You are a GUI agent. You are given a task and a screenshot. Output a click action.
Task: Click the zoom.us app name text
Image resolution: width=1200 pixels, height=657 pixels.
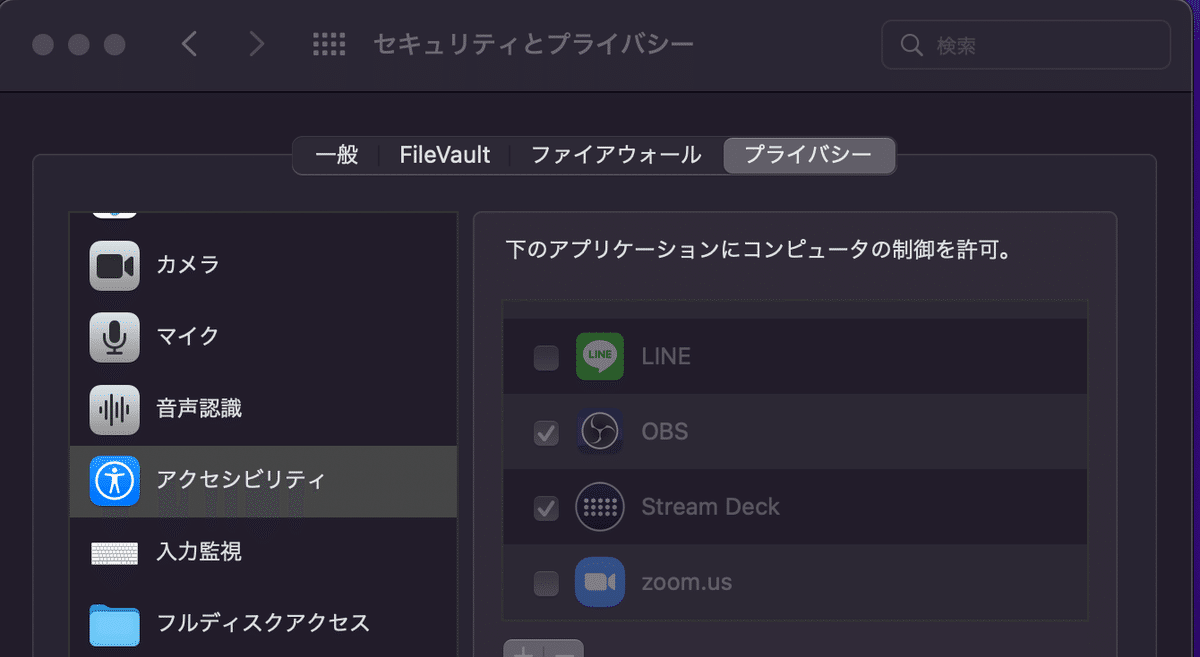coord(686,582)
